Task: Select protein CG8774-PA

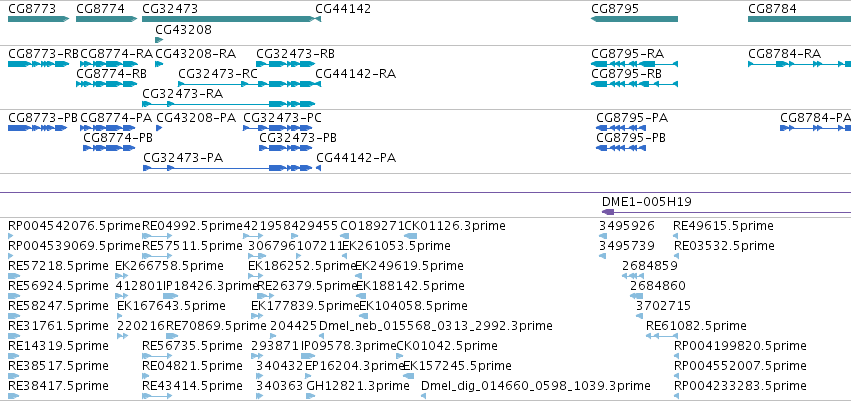Action: [x=108, y=128]
